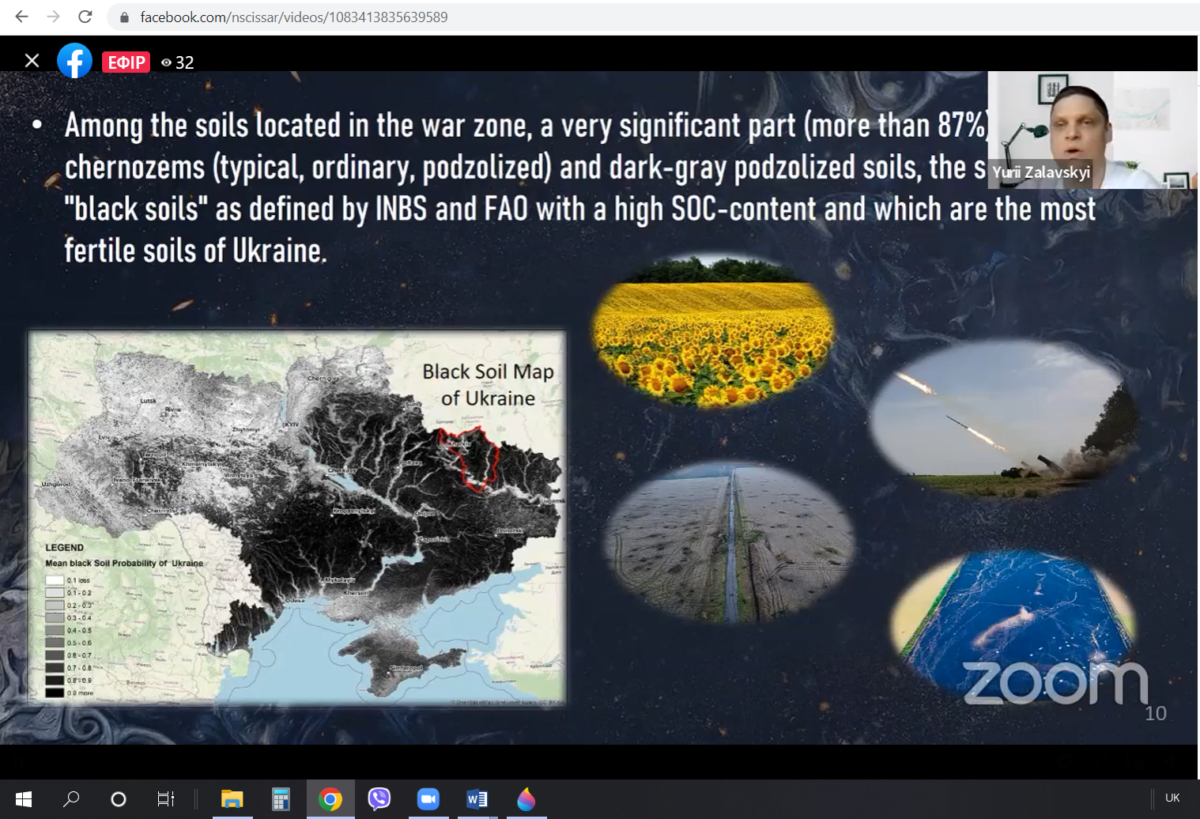Image resolution: width=1200 pixels, height=819 pixels.
Task: Open Viber from the taskbar
Action: coord(379,799)
